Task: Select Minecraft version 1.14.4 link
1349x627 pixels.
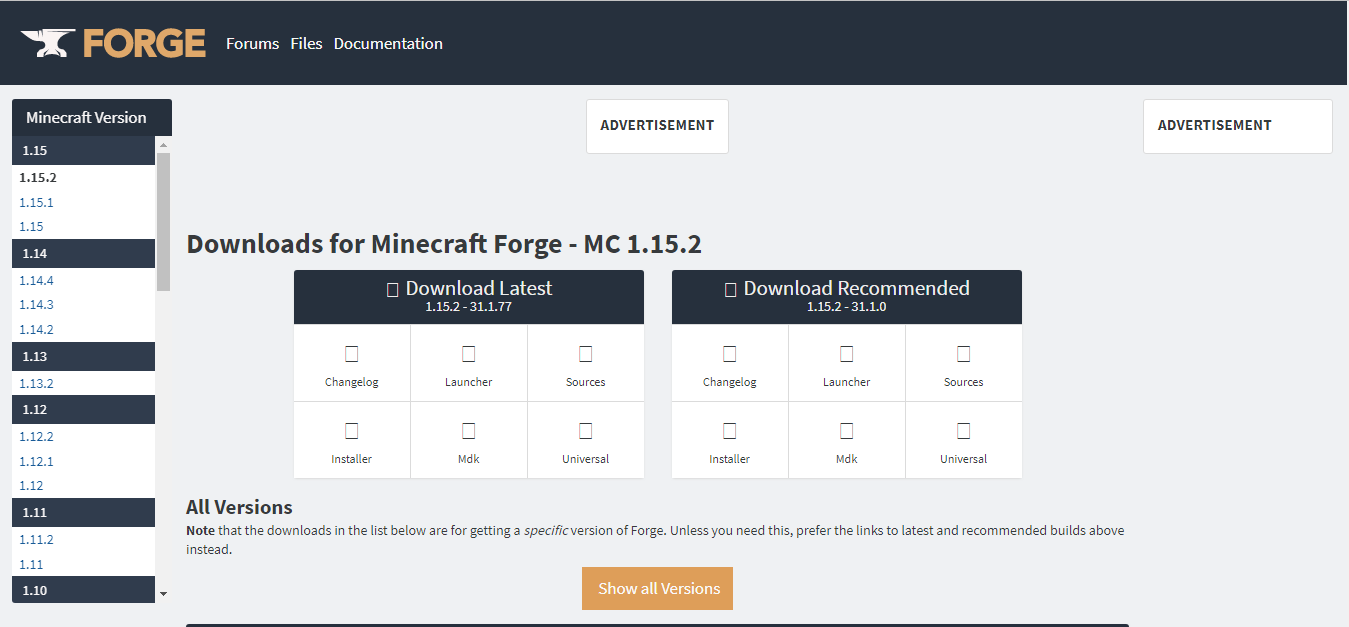Action: [x=37, y=281]
